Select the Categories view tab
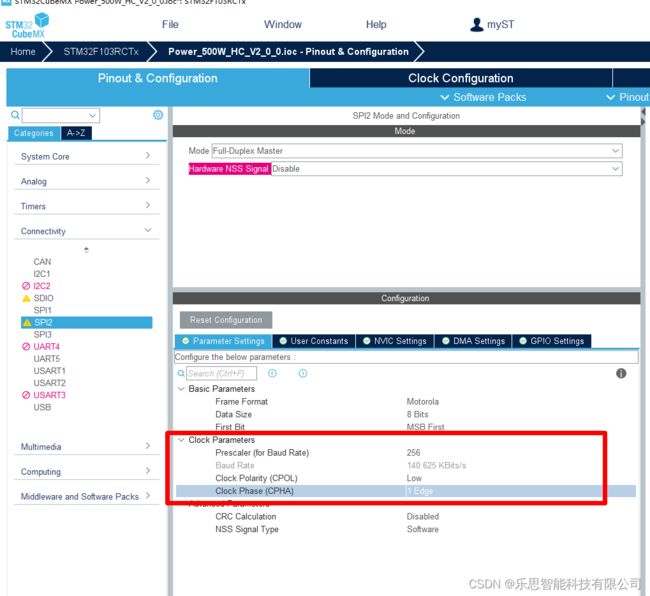This screenshot has height=596, width=650. [x=34, y=133]
